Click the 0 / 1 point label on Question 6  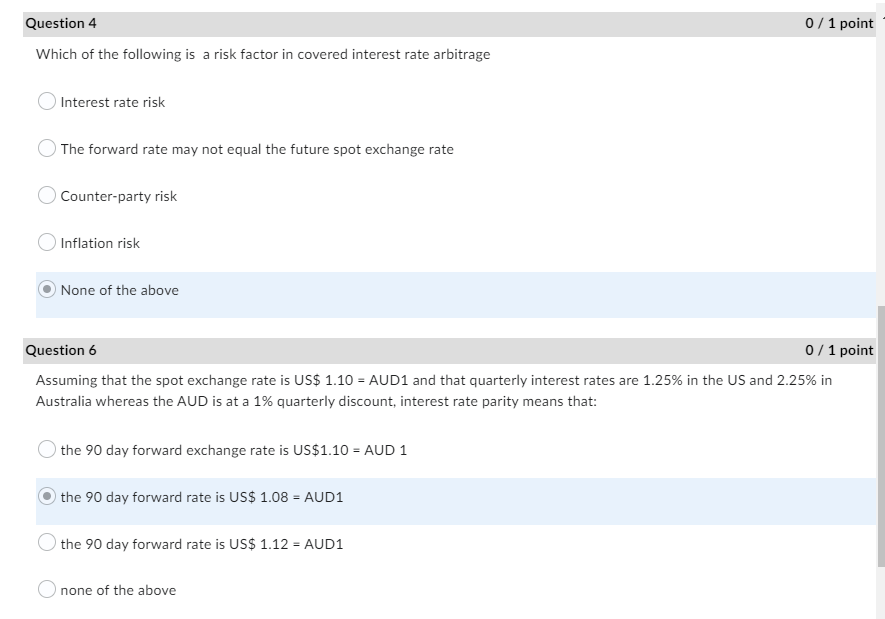840,349
